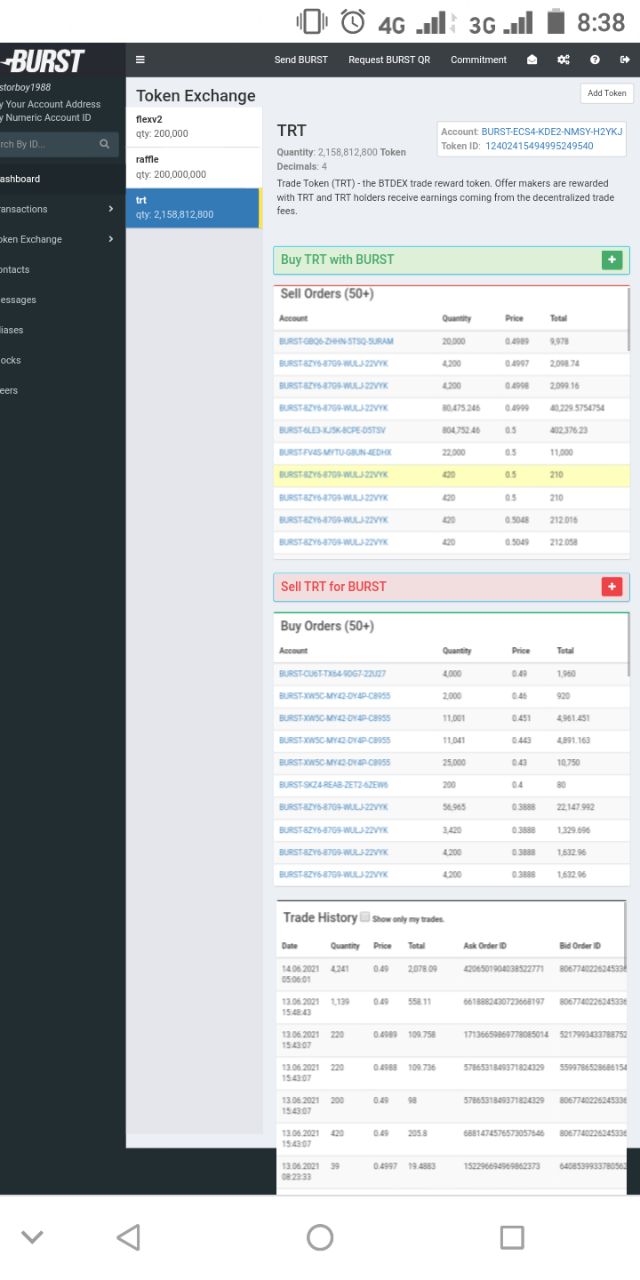This screenshot has height=1280, width=640.
Task: Toggle the hamburger sidebar menu
Action: (x=140, y=60)
